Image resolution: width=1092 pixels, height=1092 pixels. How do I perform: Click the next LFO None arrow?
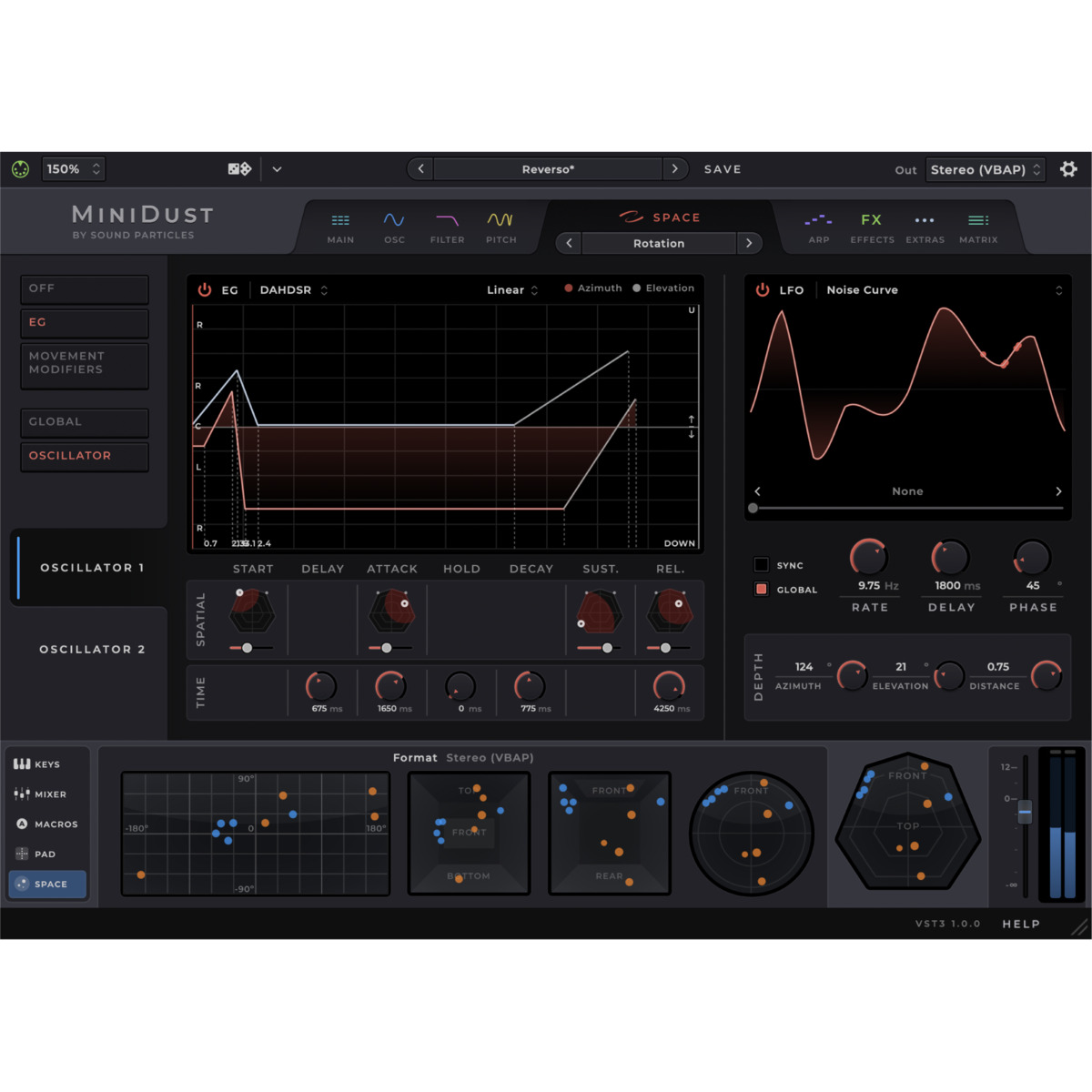click(1058, 491)
